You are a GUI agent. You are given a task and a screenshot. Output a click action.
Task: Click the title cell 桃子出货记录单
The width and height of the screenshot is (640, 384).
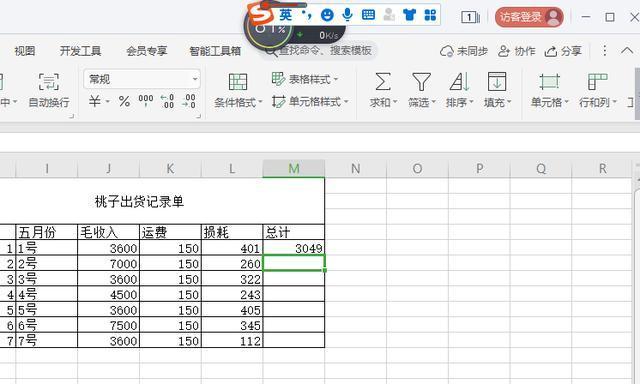139,201
